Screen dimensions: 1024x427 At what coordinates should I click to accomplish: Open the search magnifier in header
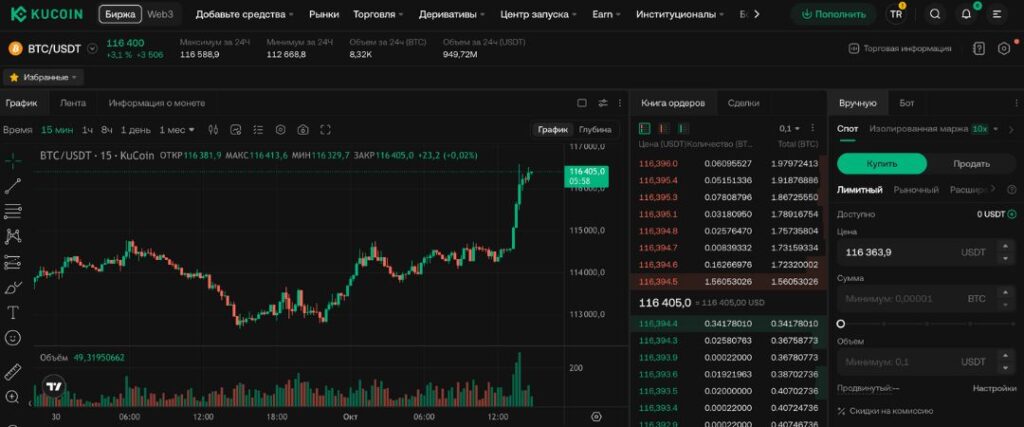(x=934, y=14)
